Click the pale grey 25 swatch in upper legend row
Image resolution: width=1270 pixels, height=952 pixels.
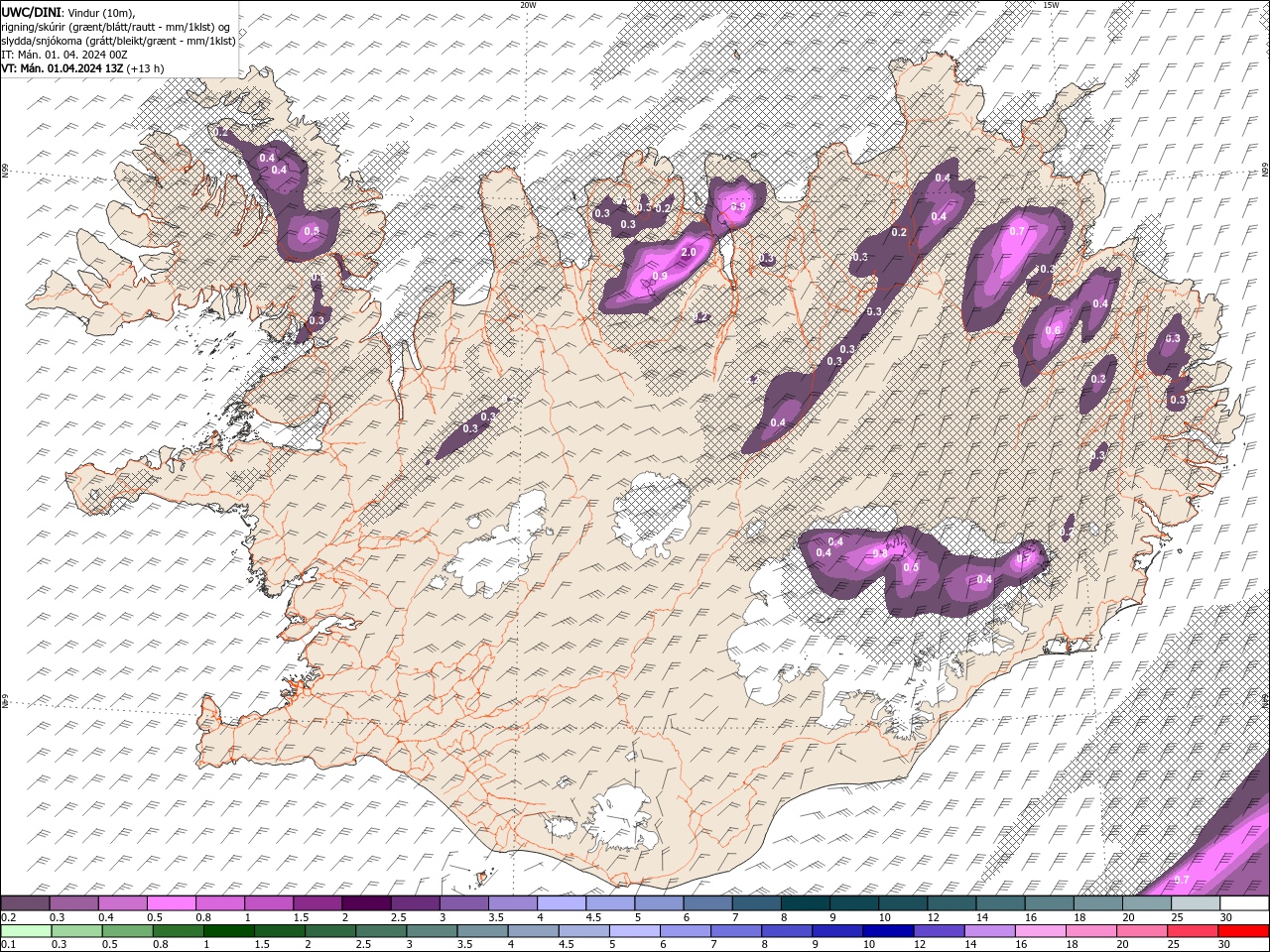[1197, 903]
